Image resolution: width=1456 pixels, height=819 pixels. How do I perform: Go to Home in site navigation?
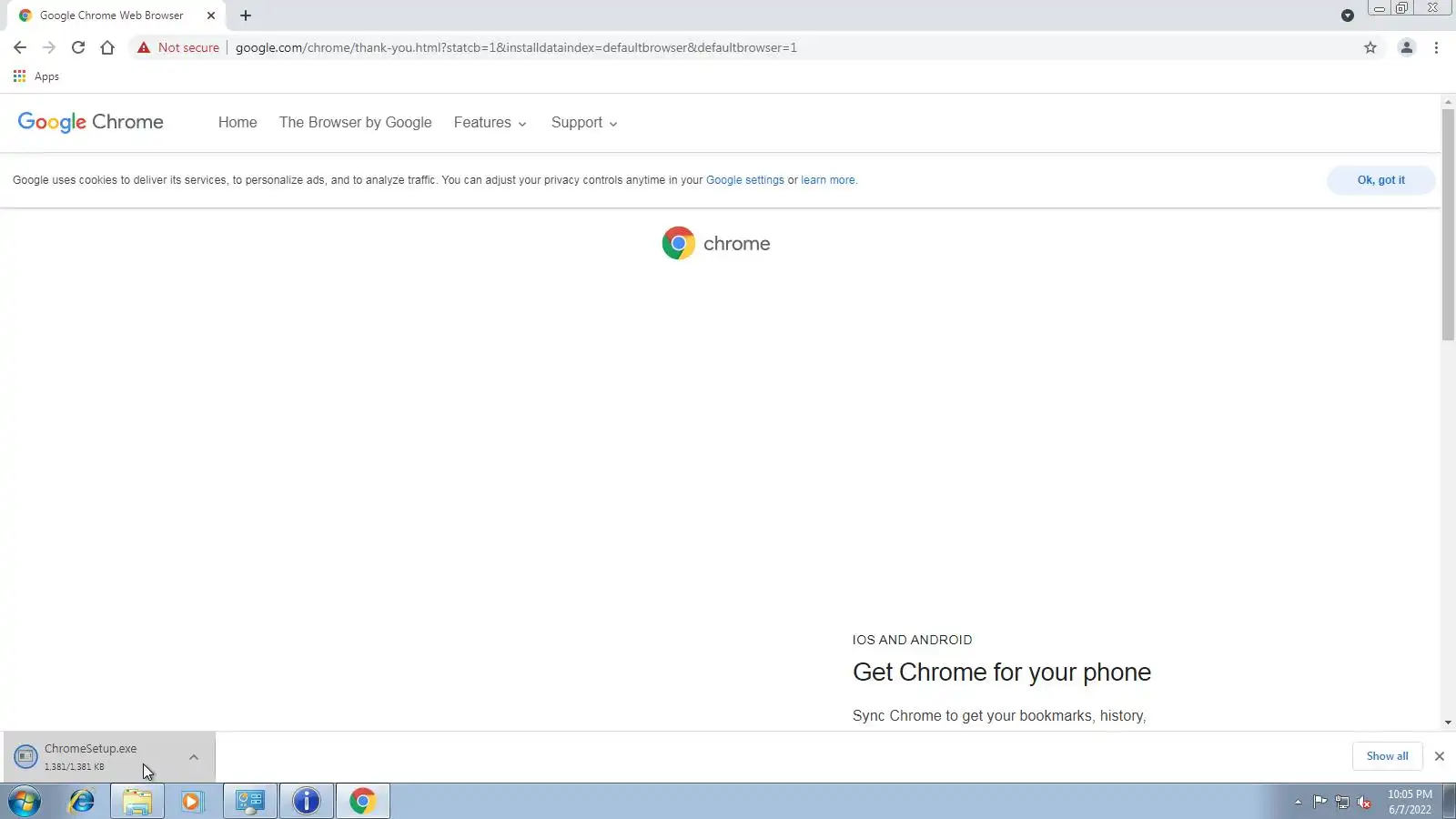click(x=238, y=122)
